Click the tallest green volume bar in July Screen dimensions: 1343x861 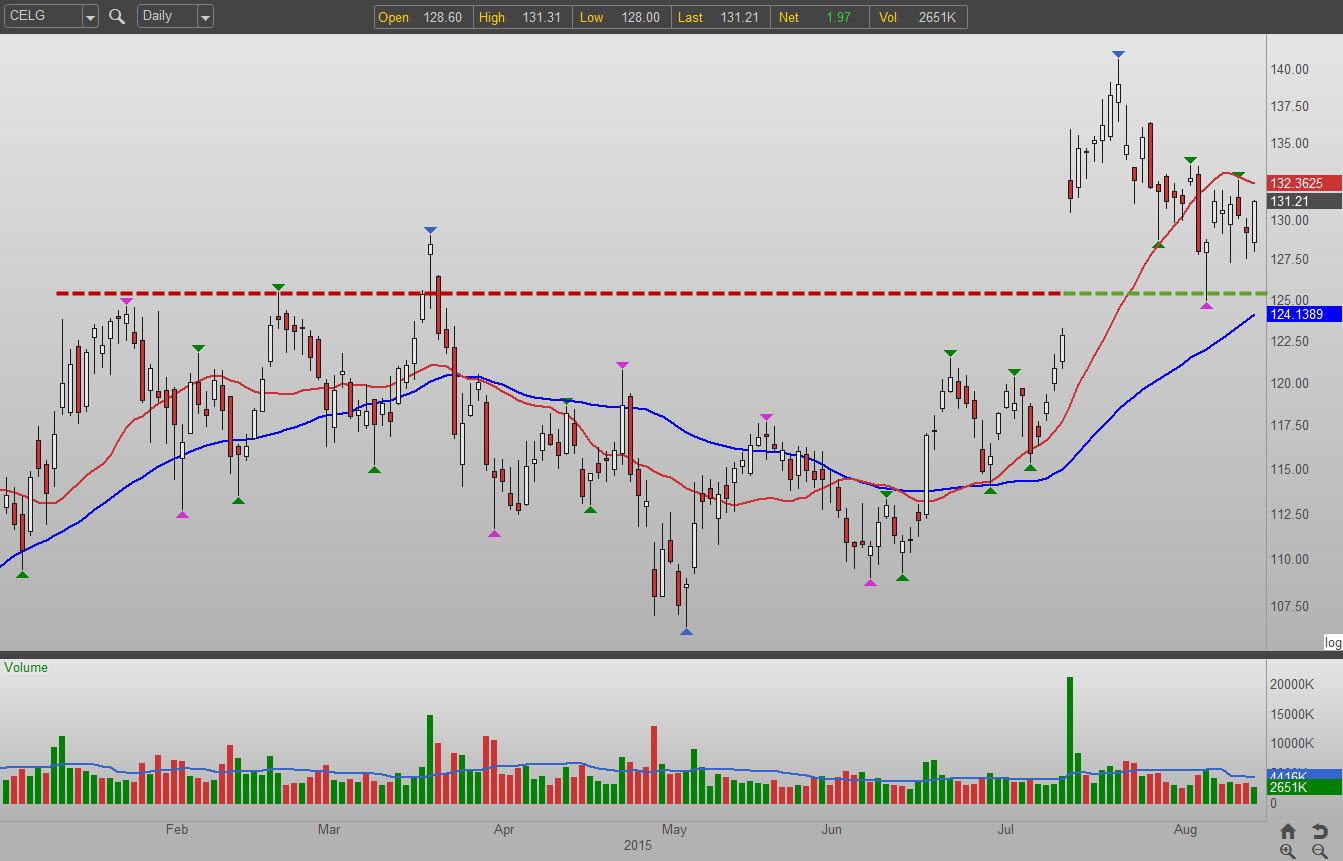(x=1069, y=741)
